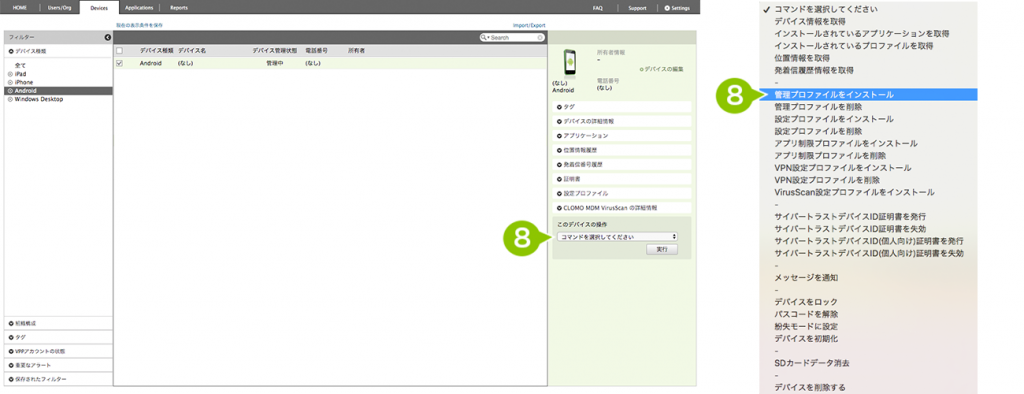1024x394 pixels.
Task: Open the FAQ link in the top bar
Action: [598, 8]
